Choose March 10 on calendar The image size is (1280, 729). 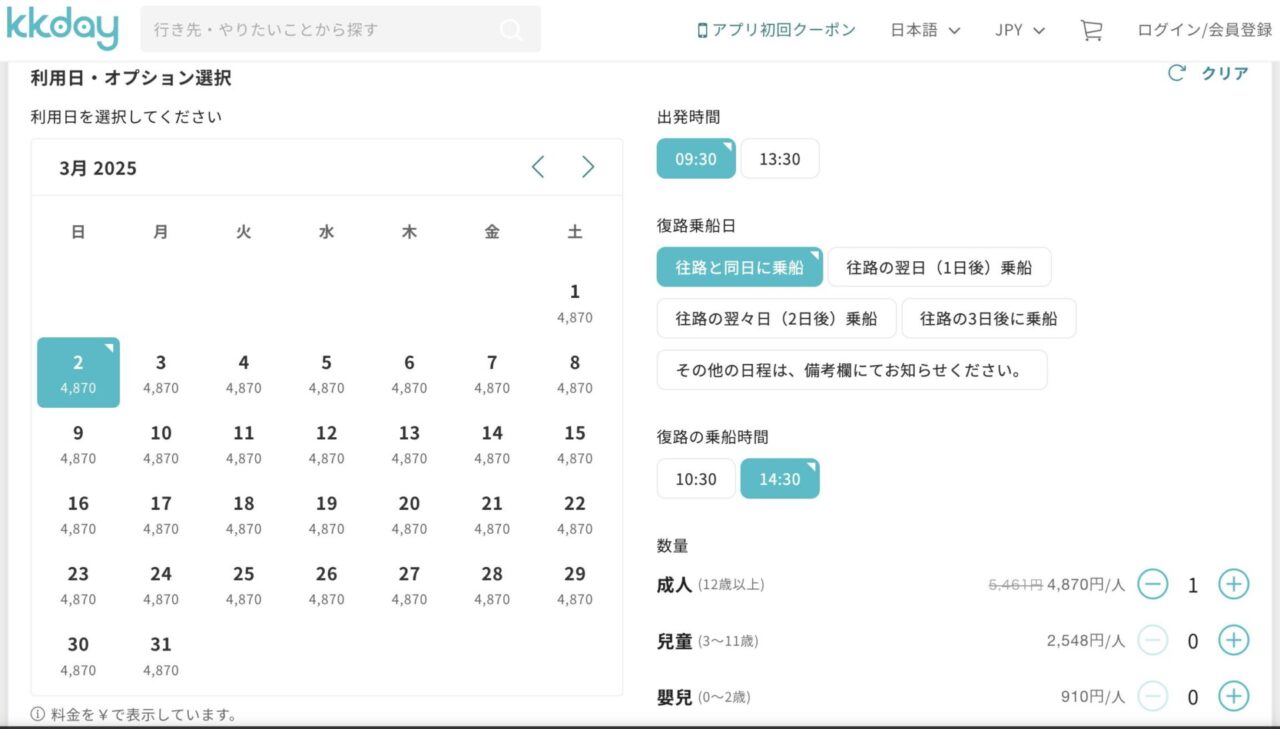click(x=161, y=443)
